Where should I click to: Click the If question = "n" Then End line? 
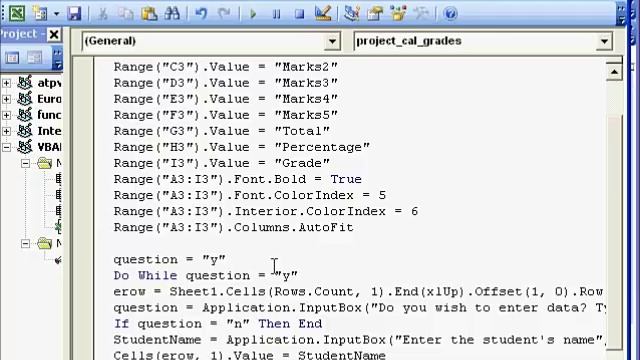pyautogui.click(x=218, y=324)
